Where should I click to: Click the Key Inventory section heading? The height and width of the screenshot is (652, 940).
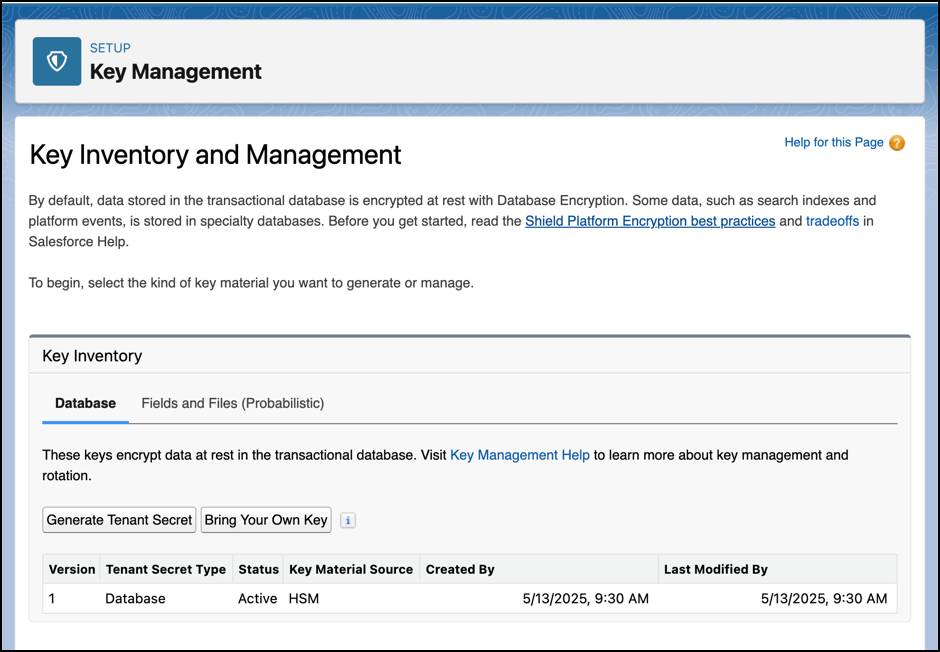coord(92,356)
